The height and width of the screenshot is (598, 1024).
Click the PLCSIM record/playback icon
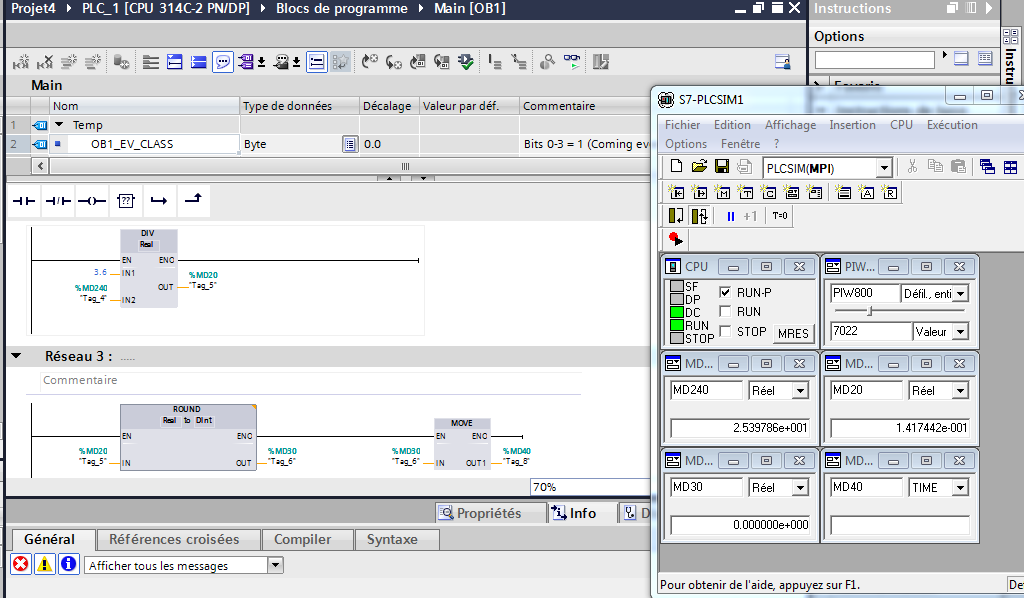(676, 239)
